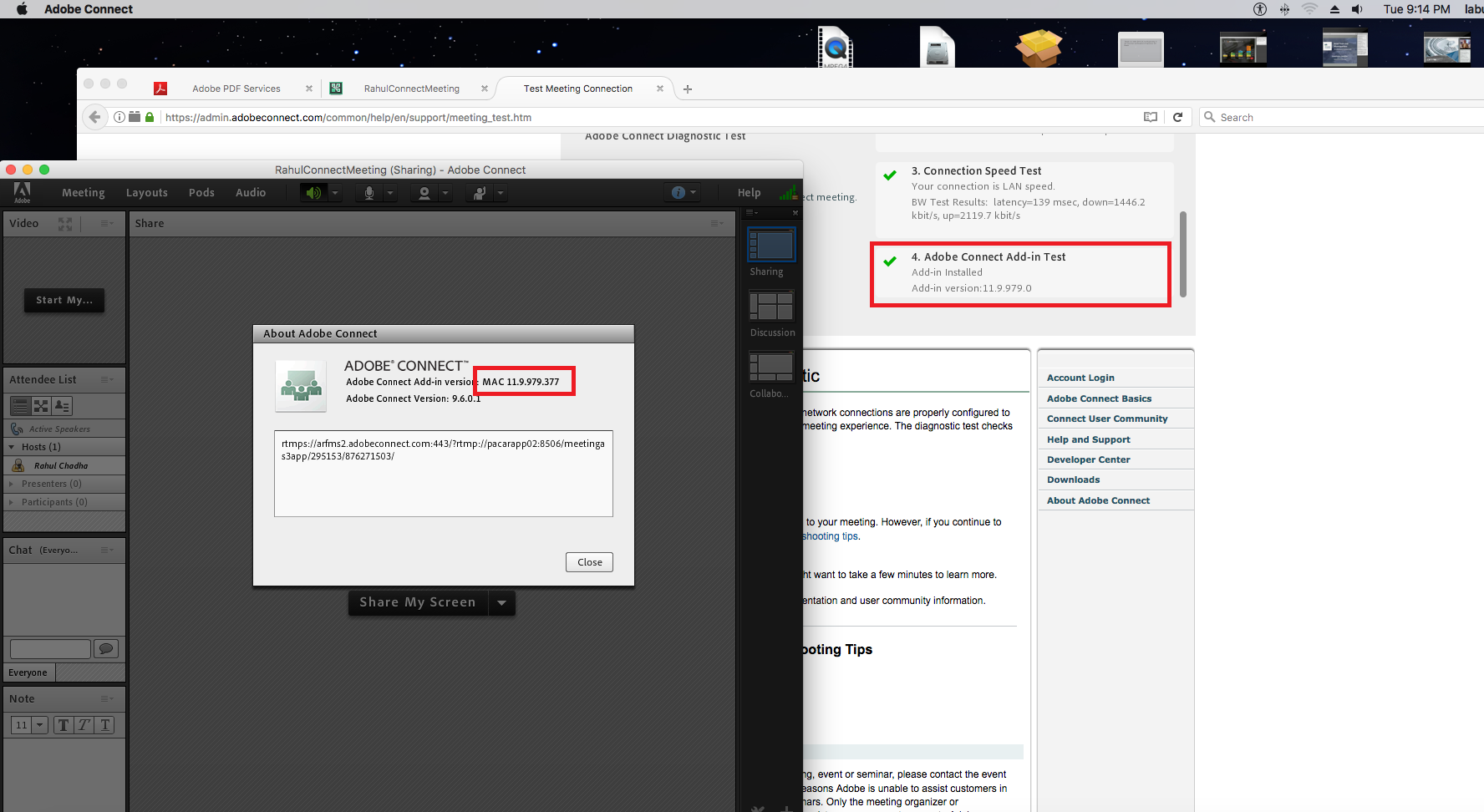This screenshot has width=1484, height=812.
Task: Open the Attendee List pod options menu
Action: click(107, 379)
